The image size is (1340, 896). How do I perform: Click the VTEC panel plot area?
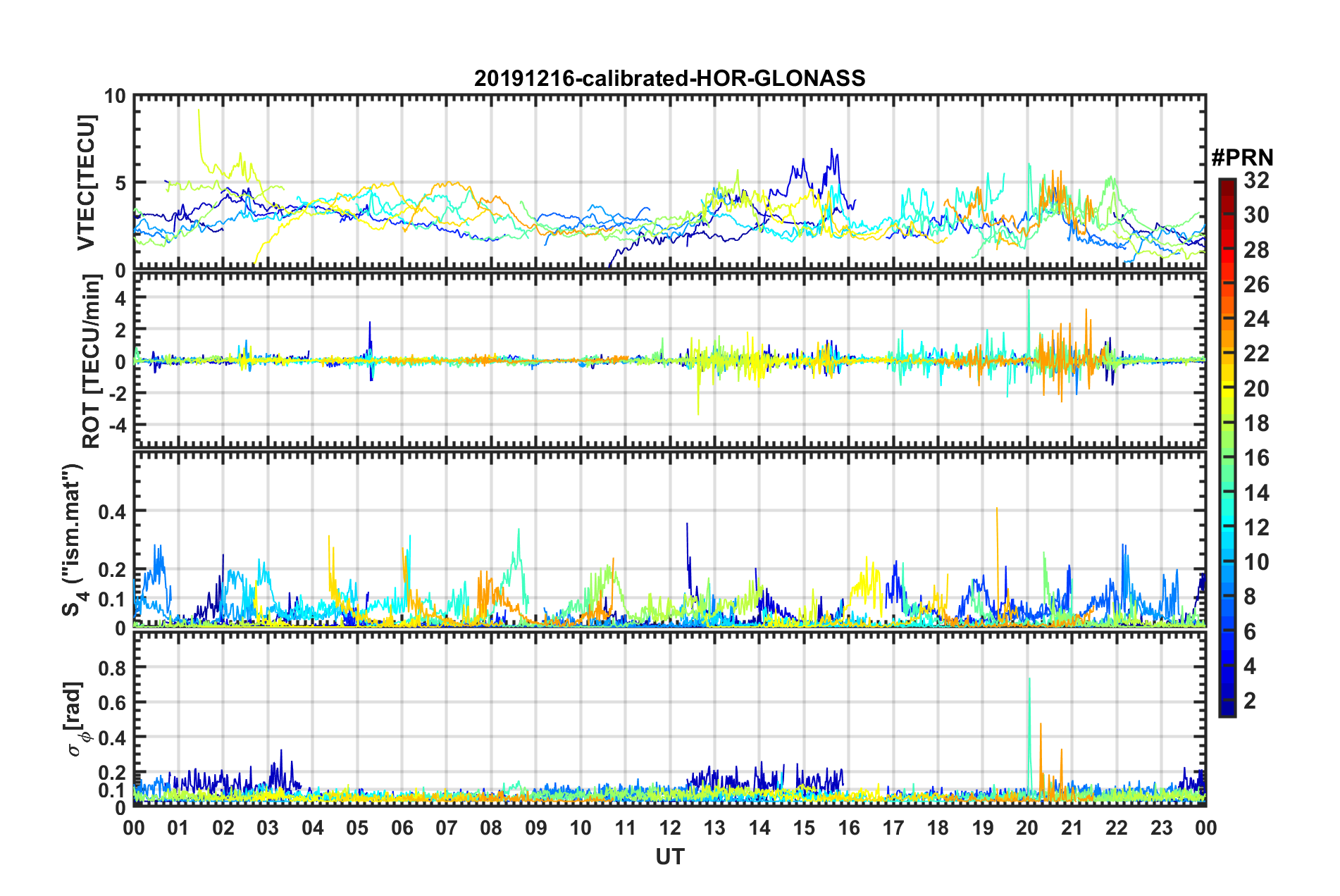(x=670, y=182)
